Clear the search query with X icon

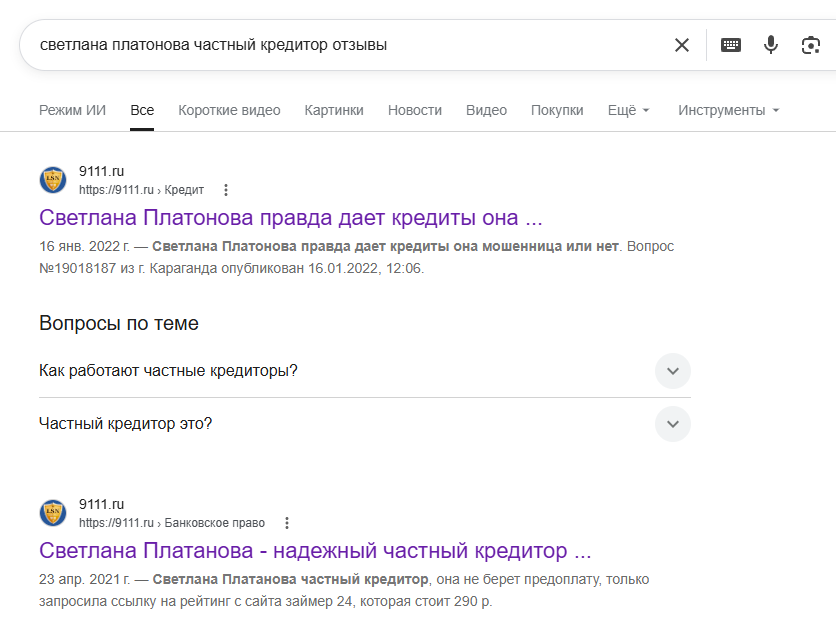point(681,45)
